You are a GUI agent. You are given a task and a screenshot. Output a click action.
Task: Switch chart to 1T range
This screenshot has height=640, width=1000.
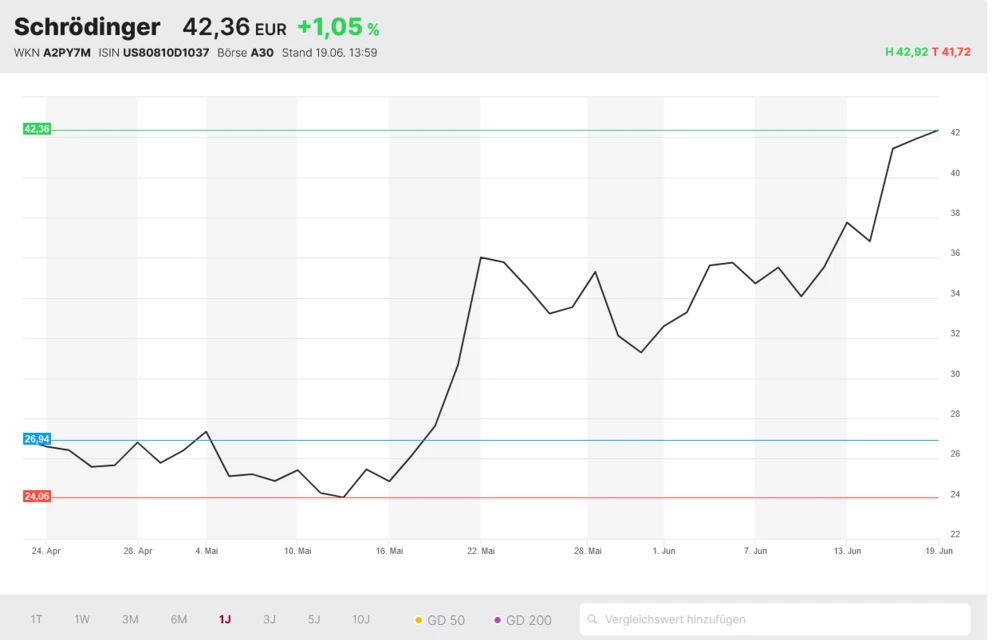pyautogui.click(x=37, y=620)
